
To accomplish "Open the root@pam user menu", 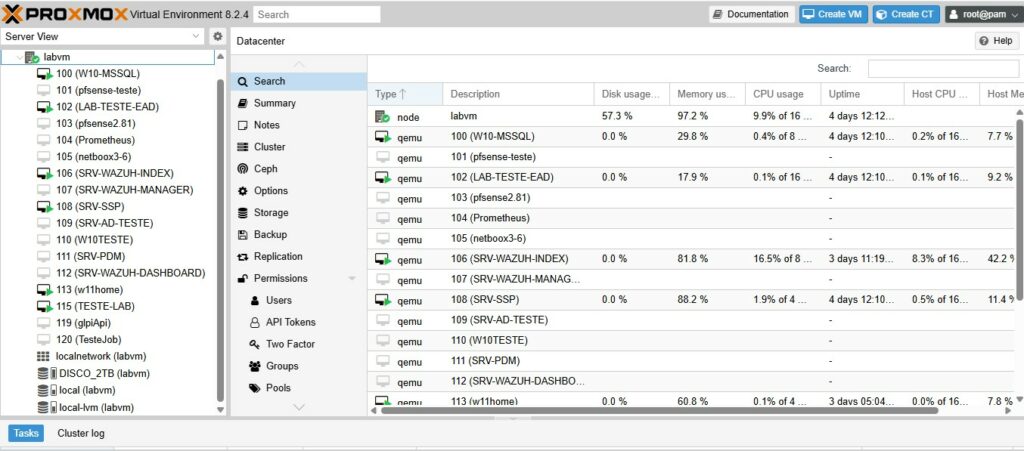I will (984, 14).
